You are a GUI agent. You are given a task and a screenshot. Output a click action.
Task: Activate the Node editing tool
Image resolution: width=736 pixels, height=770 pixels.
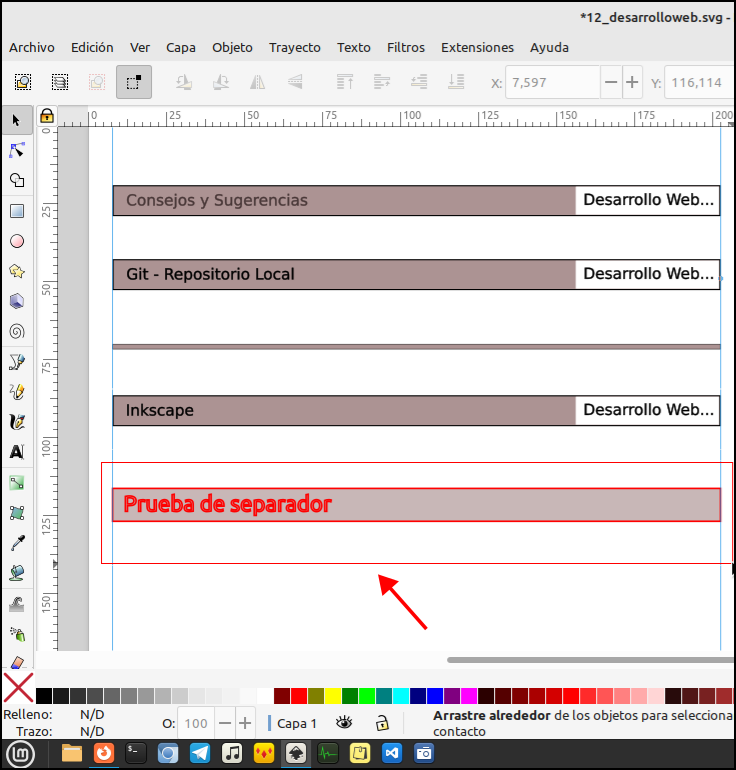click(x=17, y=150)
